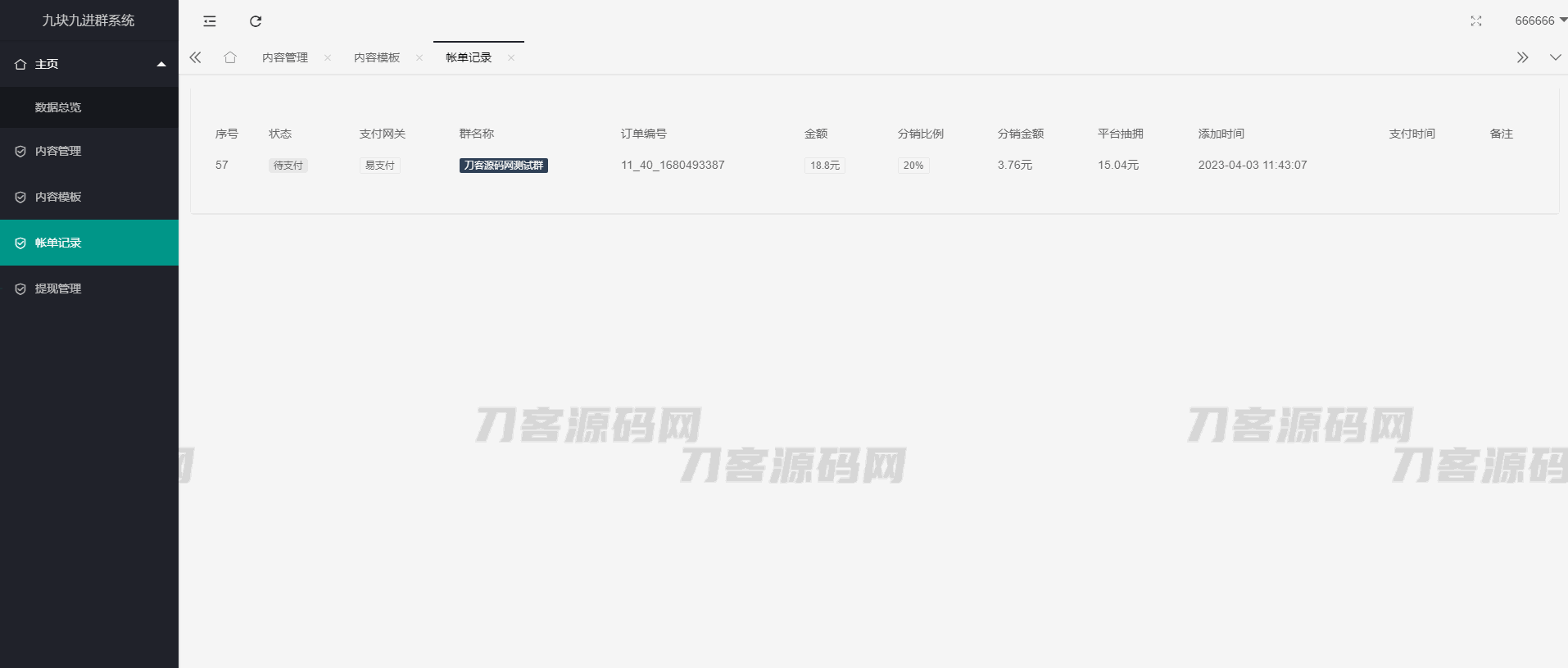Click the 刀客源码网测试群 group name tag
The image size is (1568, 668).
click(x=503, y=166)
